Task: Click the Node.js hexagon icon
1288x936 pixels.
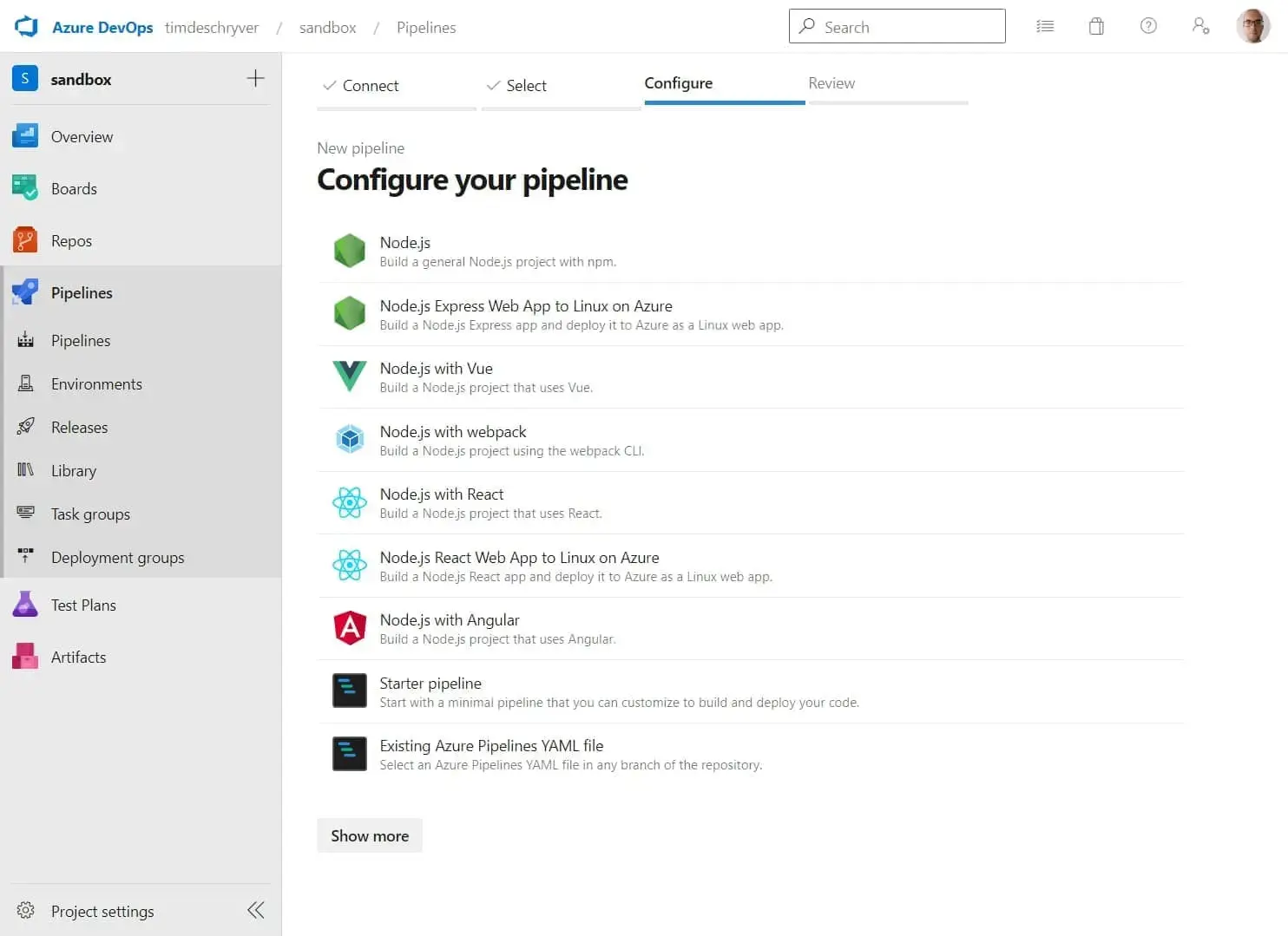Action: coord(350,251)
